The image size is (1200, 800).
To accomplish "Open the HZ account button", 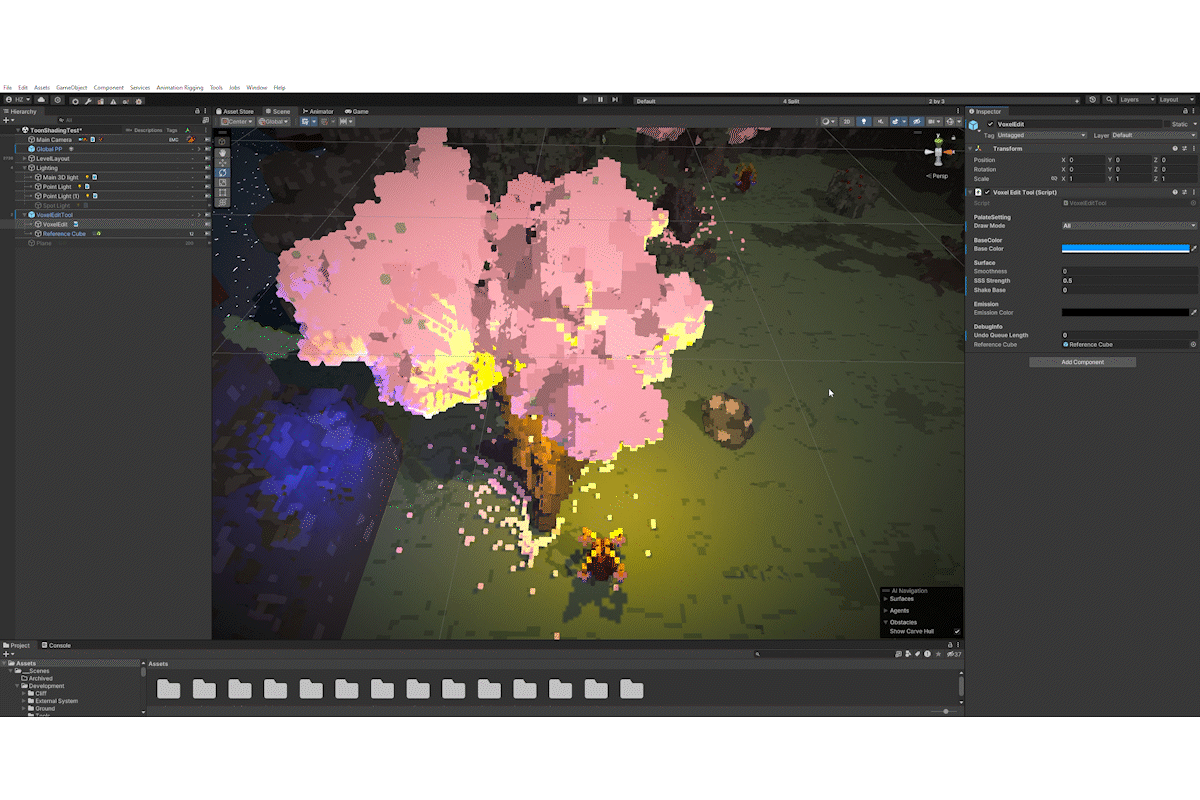I will (19, 100).
